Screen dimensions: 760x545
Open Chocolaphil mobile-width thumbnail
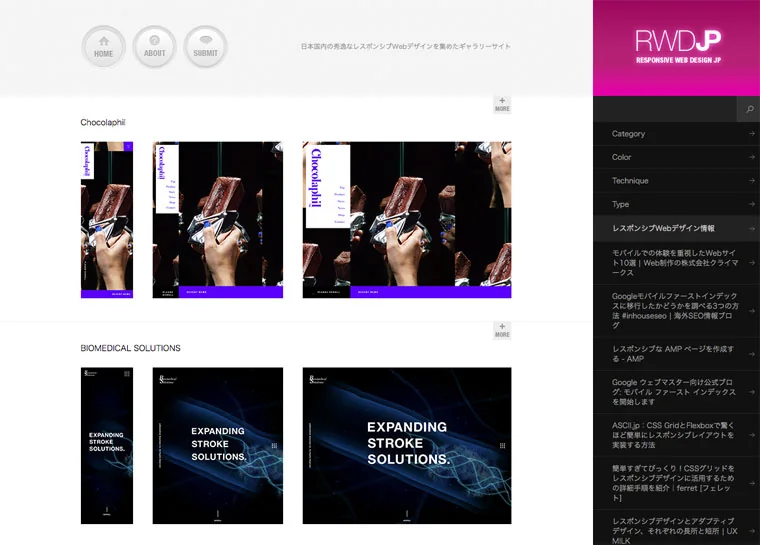coord(107,220)
